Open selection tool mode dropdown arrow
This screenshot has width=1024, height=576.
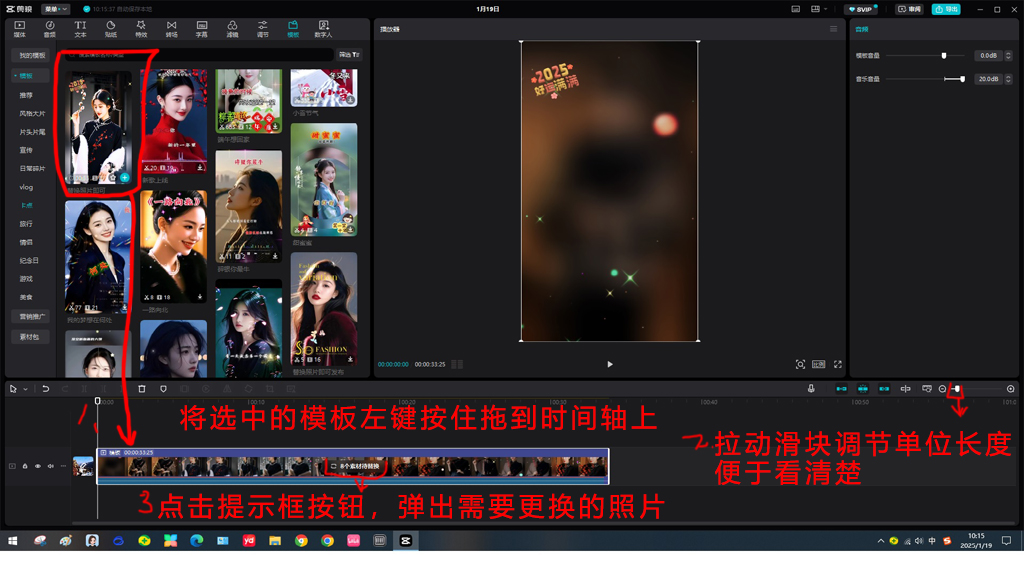pyautogui.click(x=25, y=389)
